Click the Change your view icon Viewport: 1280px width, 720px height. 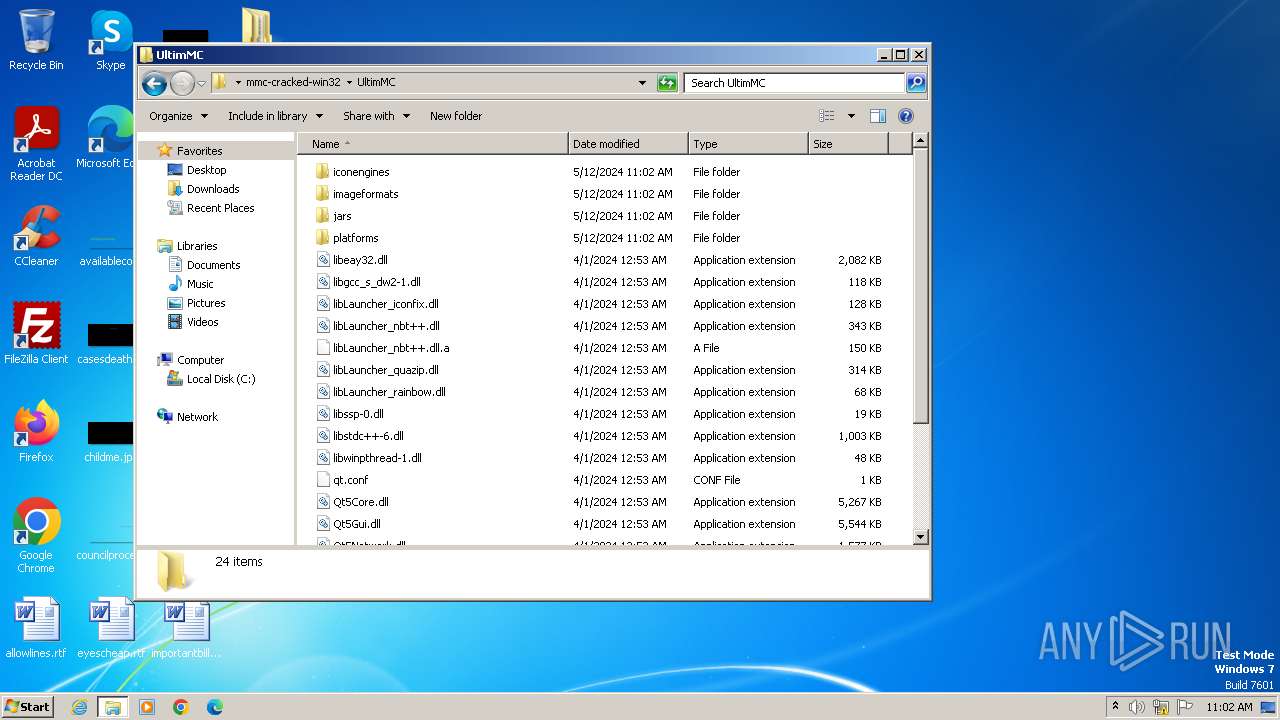(x=827, y=116)
